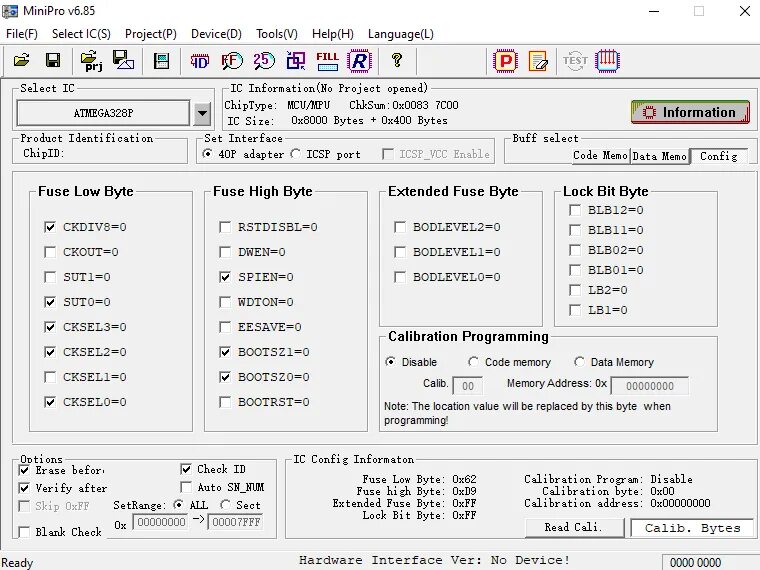Select the Sect range radio button

225,505
